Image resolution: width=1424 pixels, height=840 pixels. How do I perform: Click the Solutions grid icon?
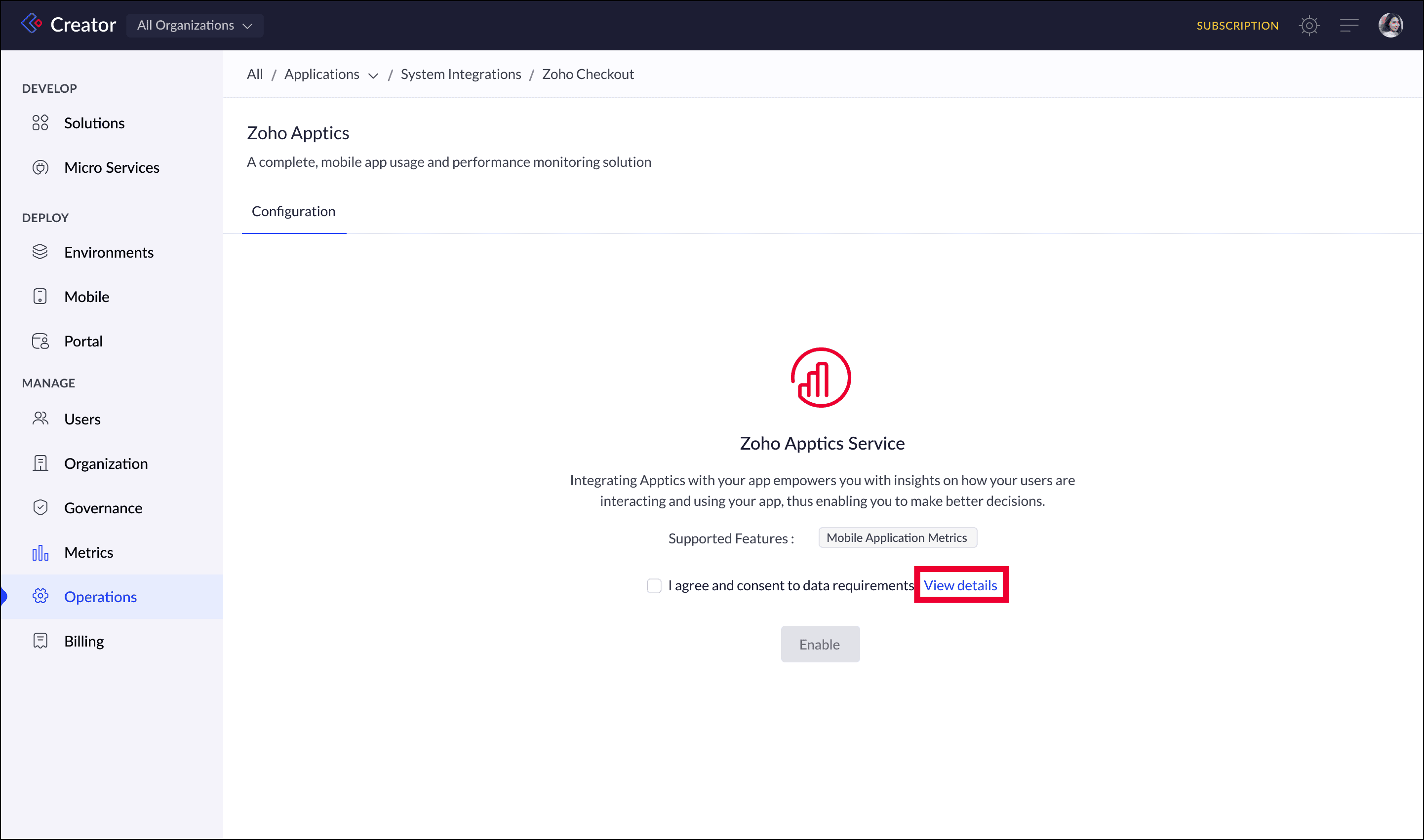40,123
